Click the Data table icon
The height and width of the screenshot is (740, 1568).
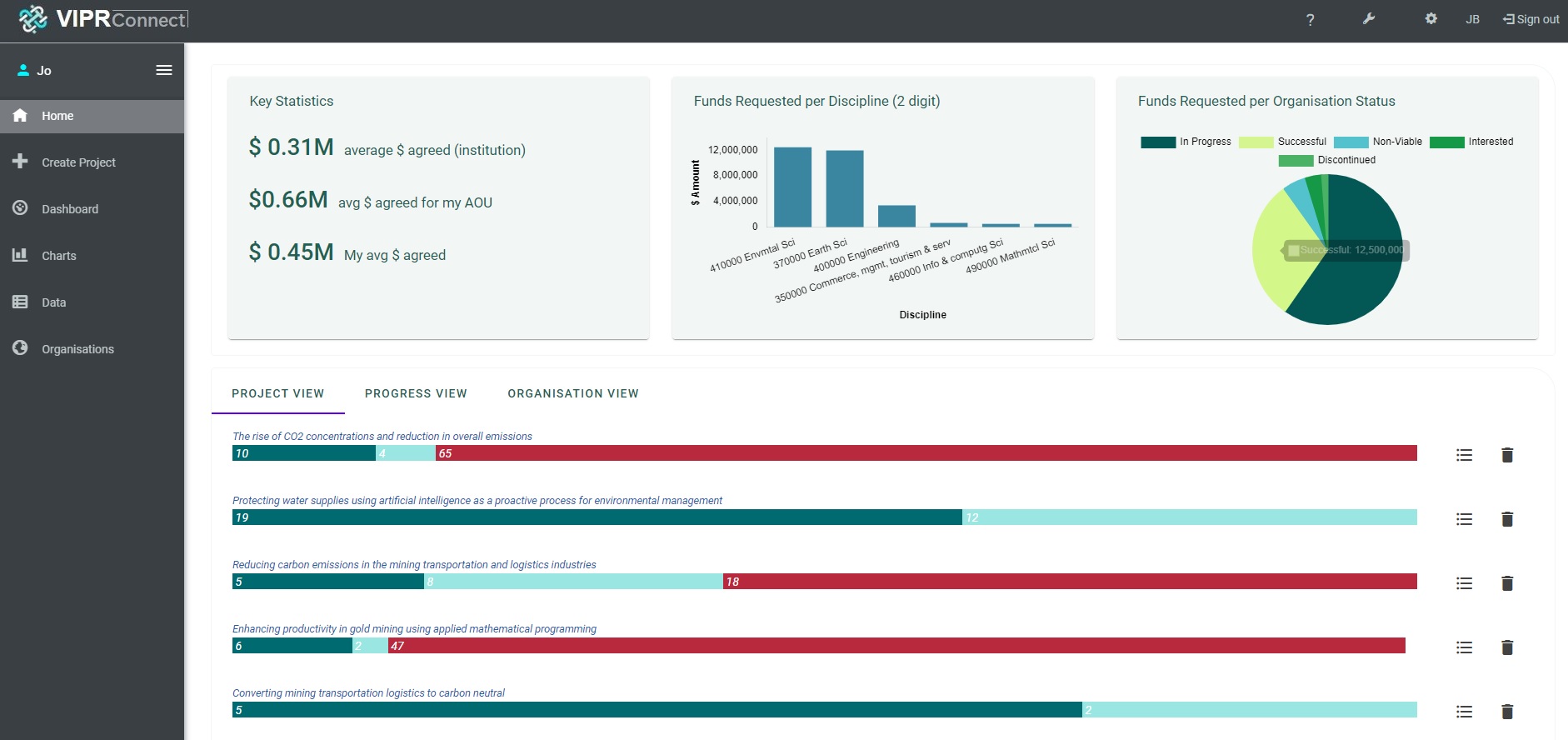21,302
